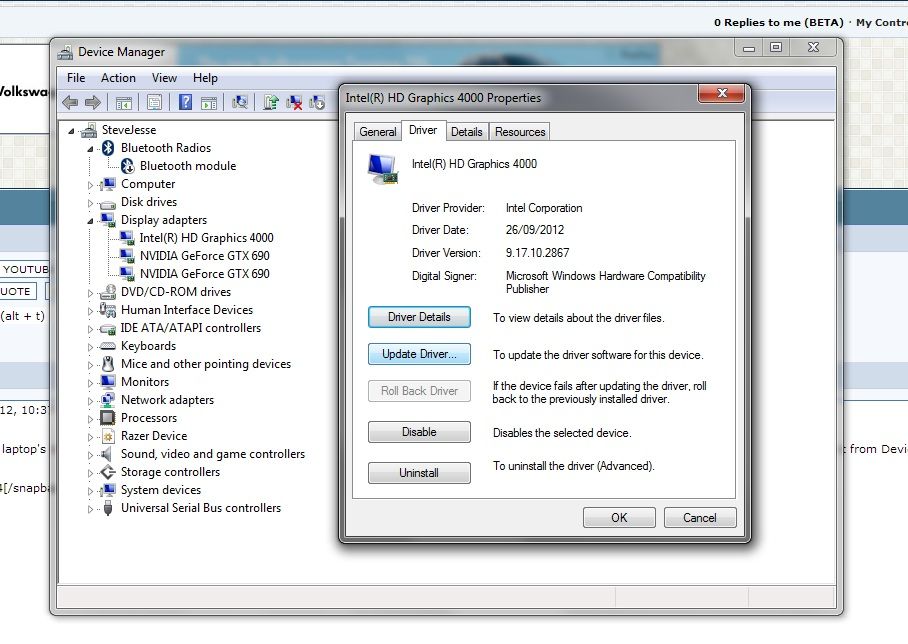Switch to the Details tab
This screenshot has height=644, width=908.
pos(466,132)
